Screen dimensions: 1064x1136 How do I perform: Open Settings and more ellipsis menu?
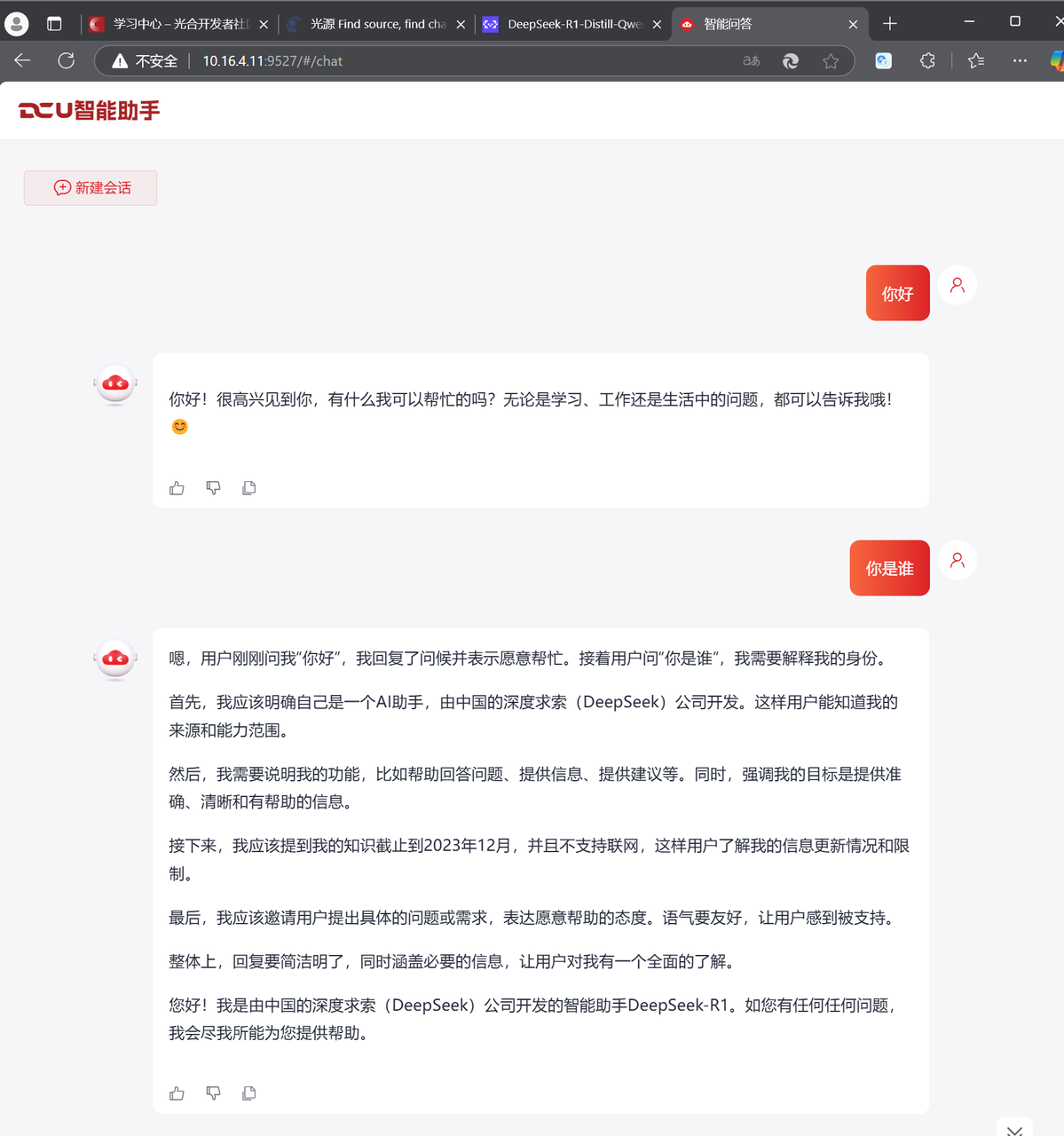tap(1020, 60)
